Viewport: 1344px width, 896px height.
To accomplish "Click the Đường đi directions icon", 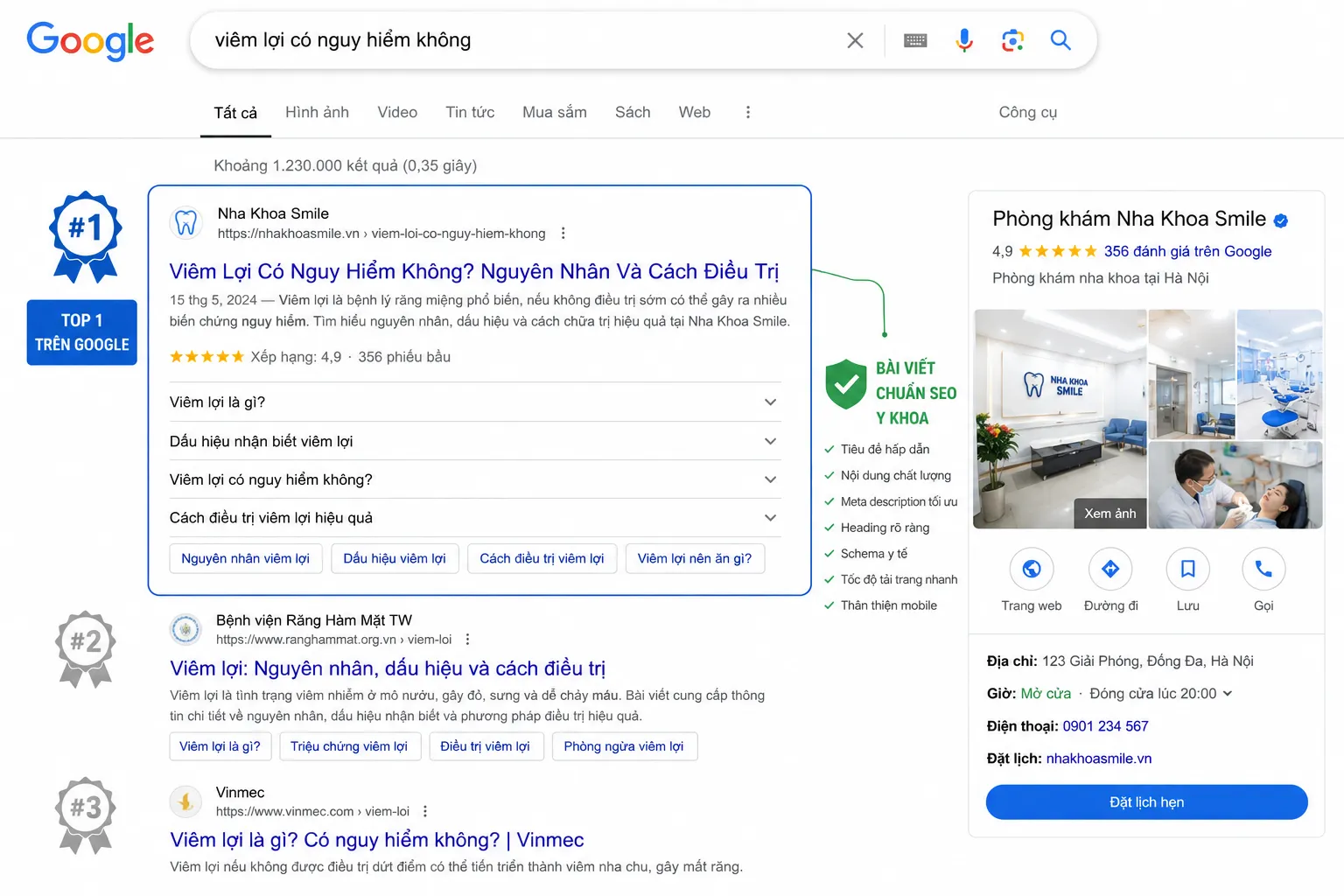I will pos(1110,570).
